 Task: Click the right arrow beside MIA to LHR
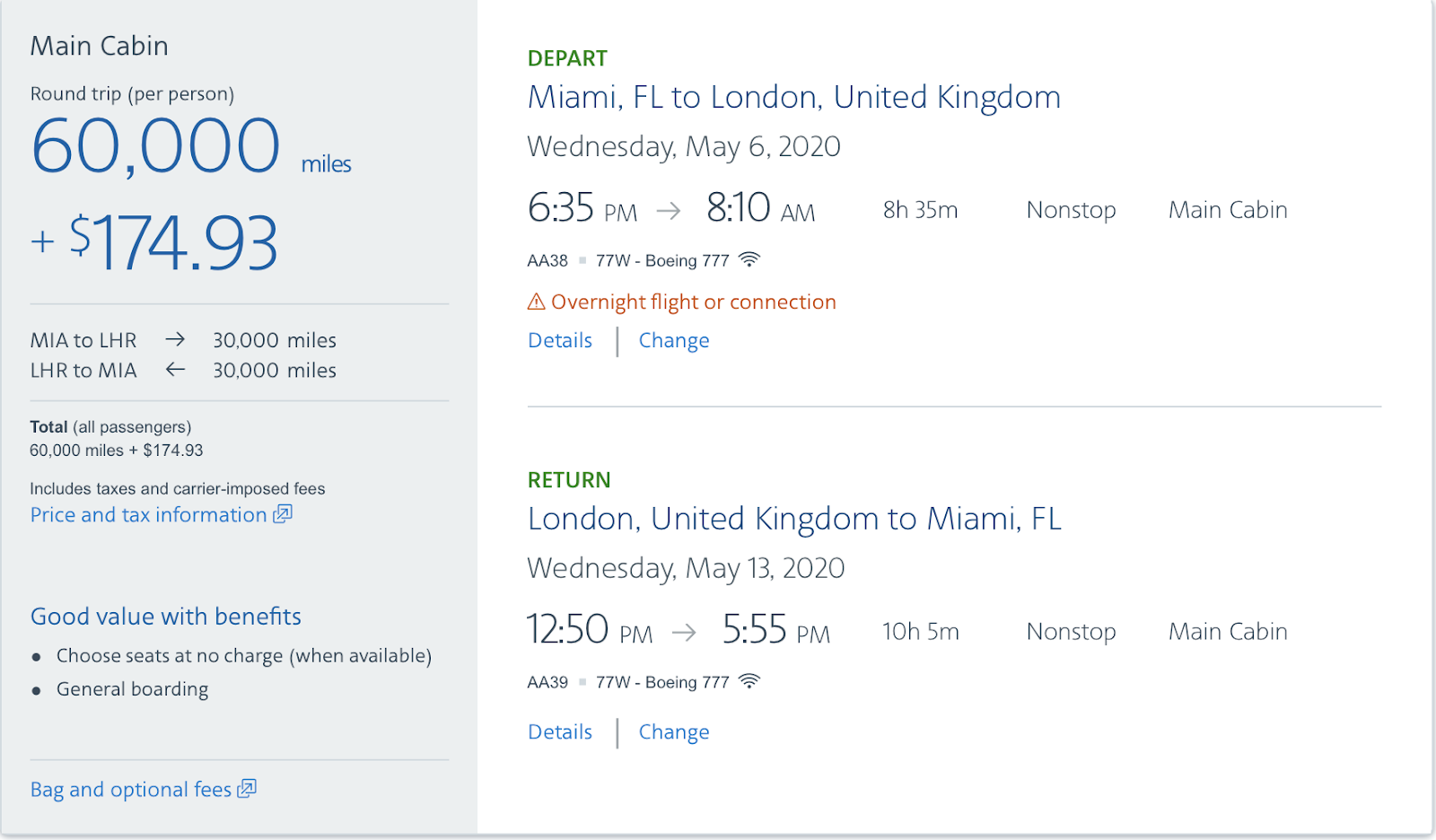pos(176,339)
